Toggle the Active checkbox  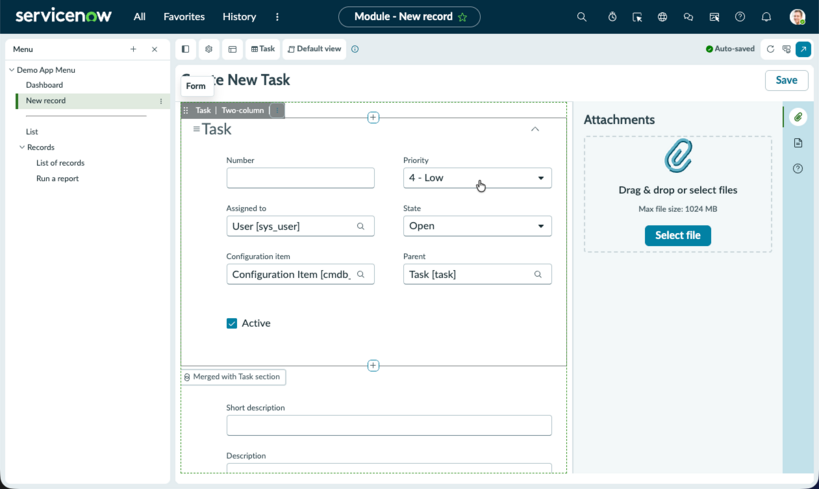click(232, 323)
